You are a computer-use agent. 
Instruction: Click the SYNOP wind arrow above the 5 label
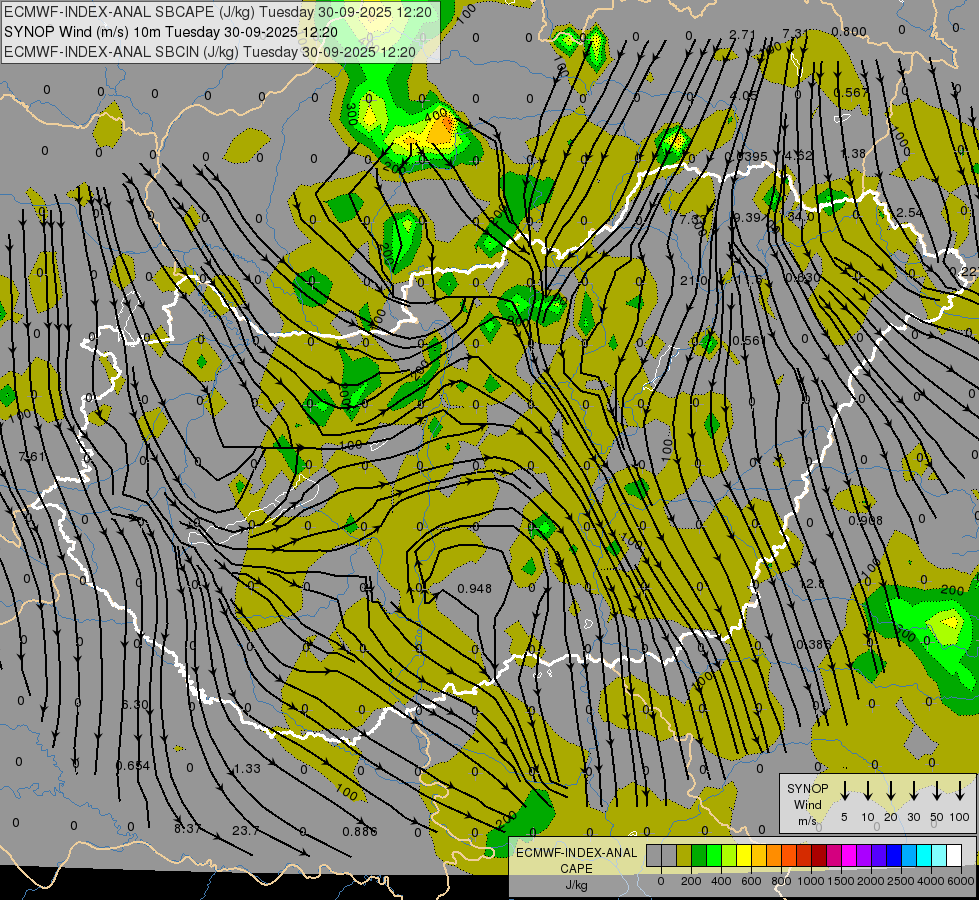[844, 791]
